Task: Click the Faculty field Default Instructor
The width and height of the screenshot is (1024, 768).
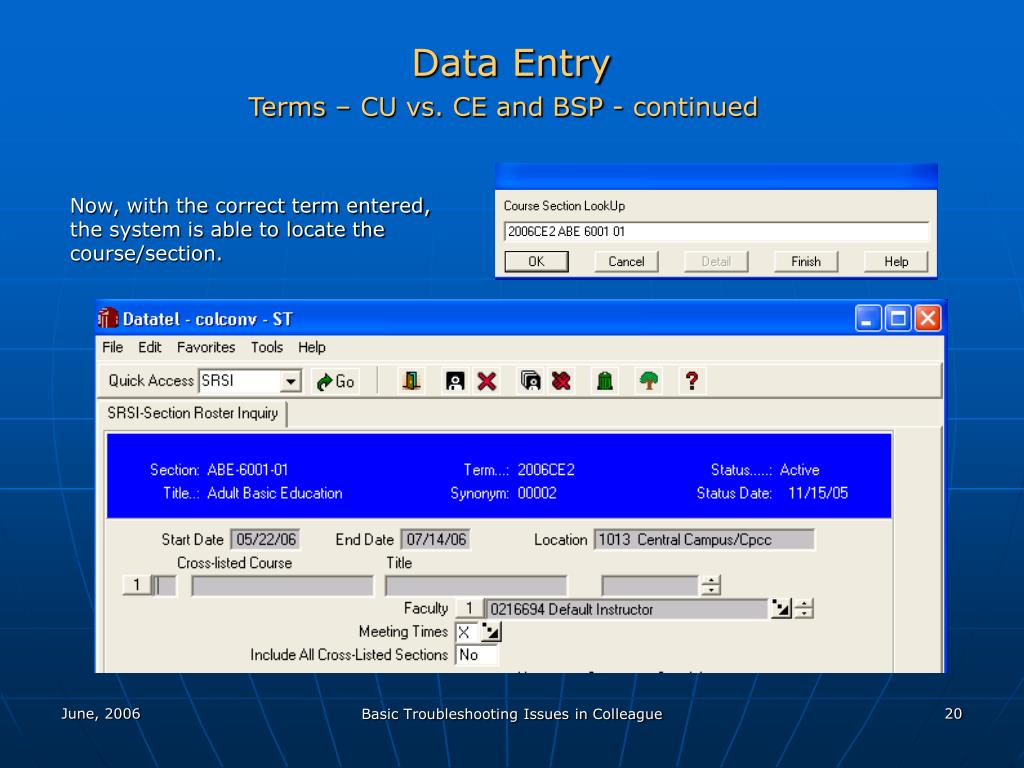Action: click(626, 609)
